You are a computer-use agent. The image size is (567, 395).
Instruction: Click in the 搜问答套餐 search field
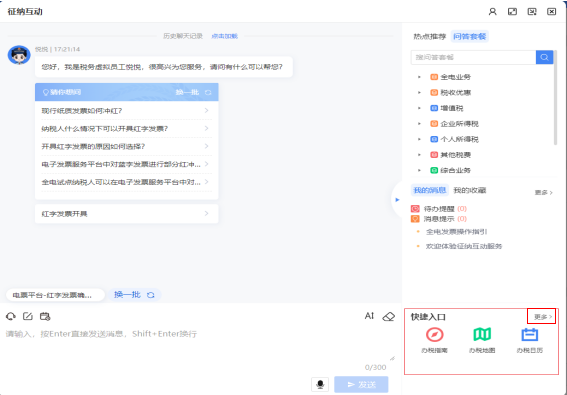coord(473,57)
